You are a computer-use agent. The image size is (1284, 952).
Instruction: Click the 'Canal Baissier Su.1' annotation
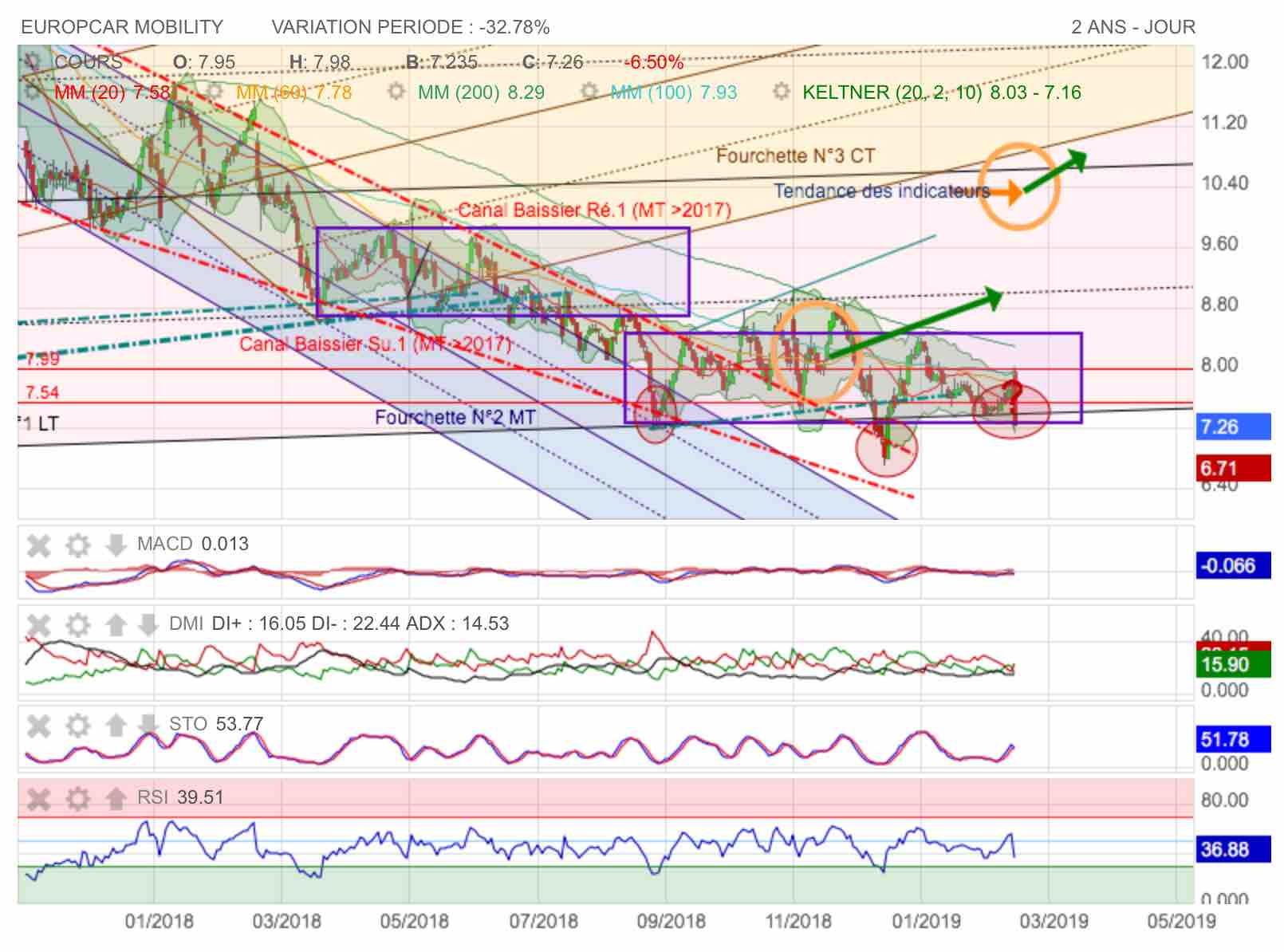click(375, 344)
